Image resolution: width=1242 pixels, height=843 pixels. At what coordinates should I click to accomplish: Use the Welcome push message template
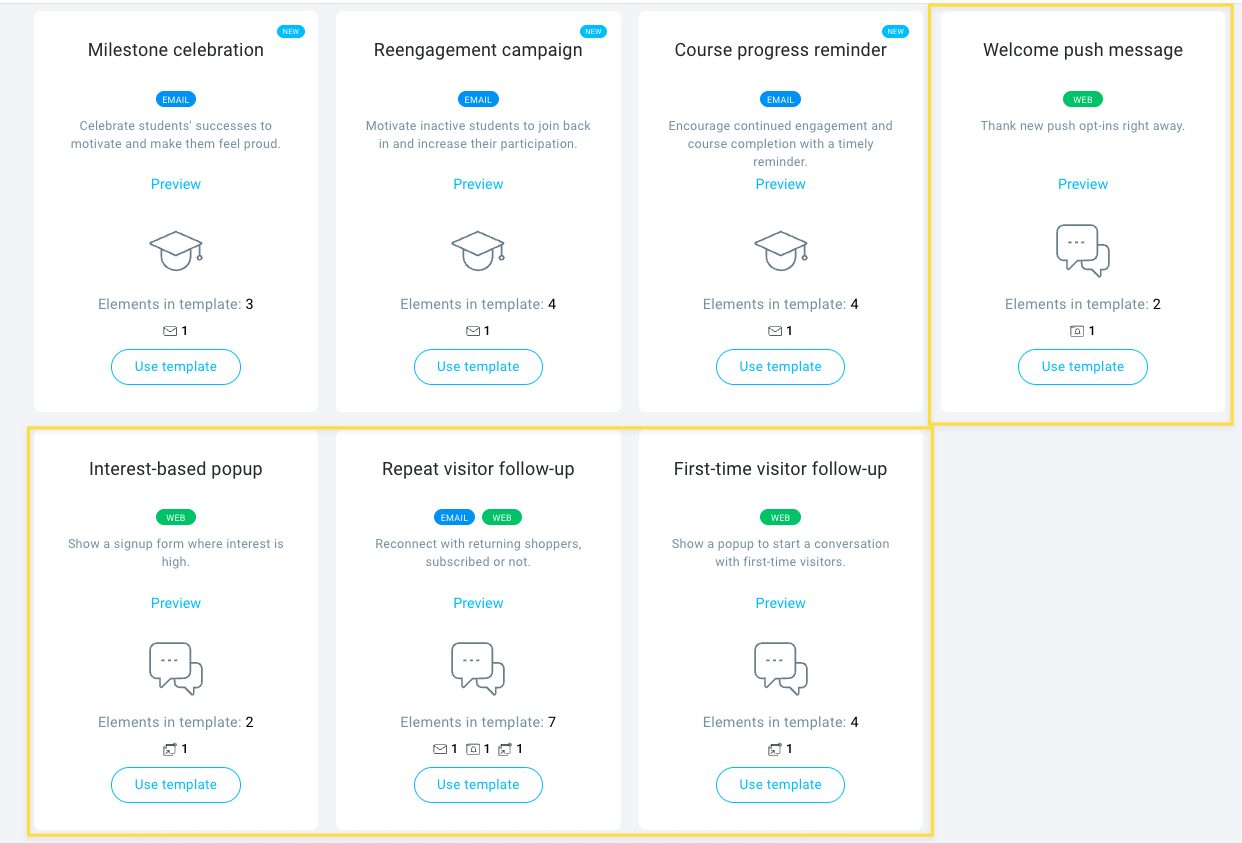click(x=1082, y=367)
